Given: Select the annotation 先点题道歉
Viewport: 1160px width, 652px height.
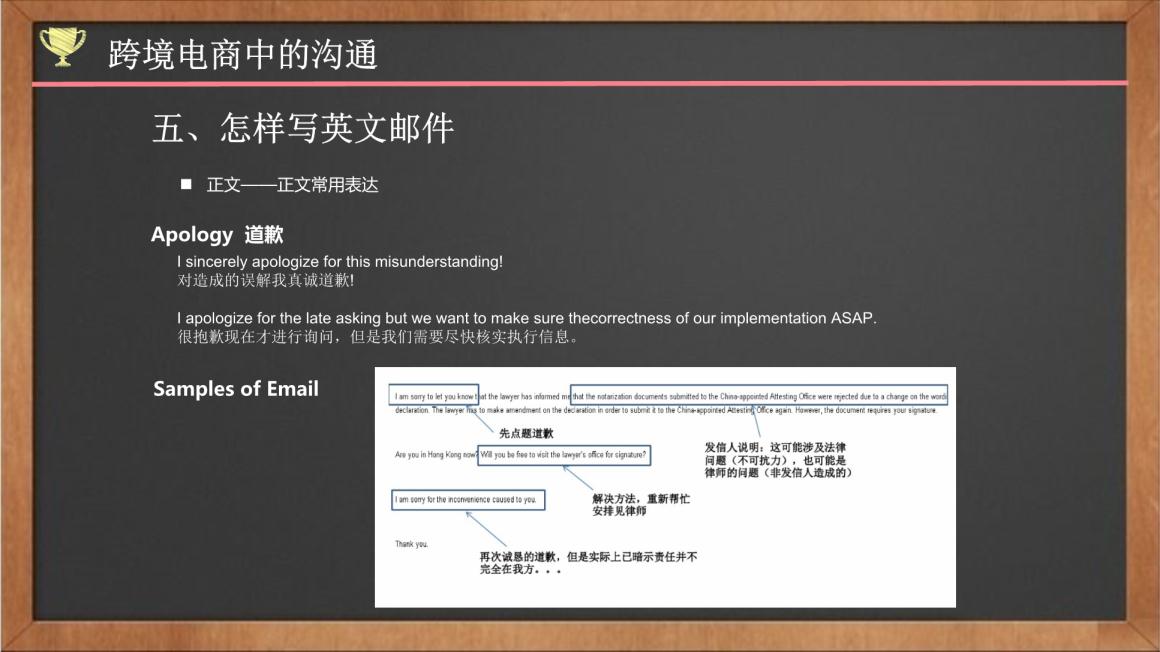Looking at the screenshot, I should click(x=526, y=433).
